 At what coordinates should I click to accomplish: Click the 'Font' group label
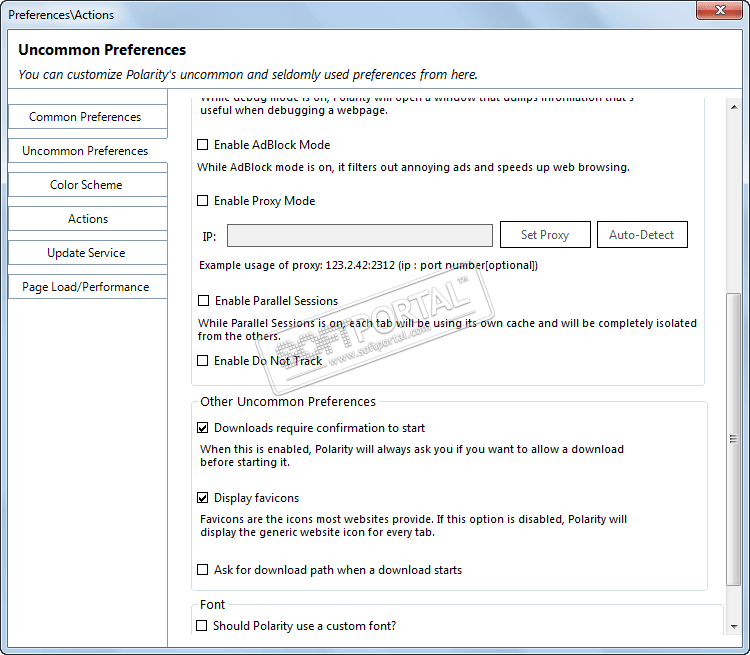(x=212, y=605)
